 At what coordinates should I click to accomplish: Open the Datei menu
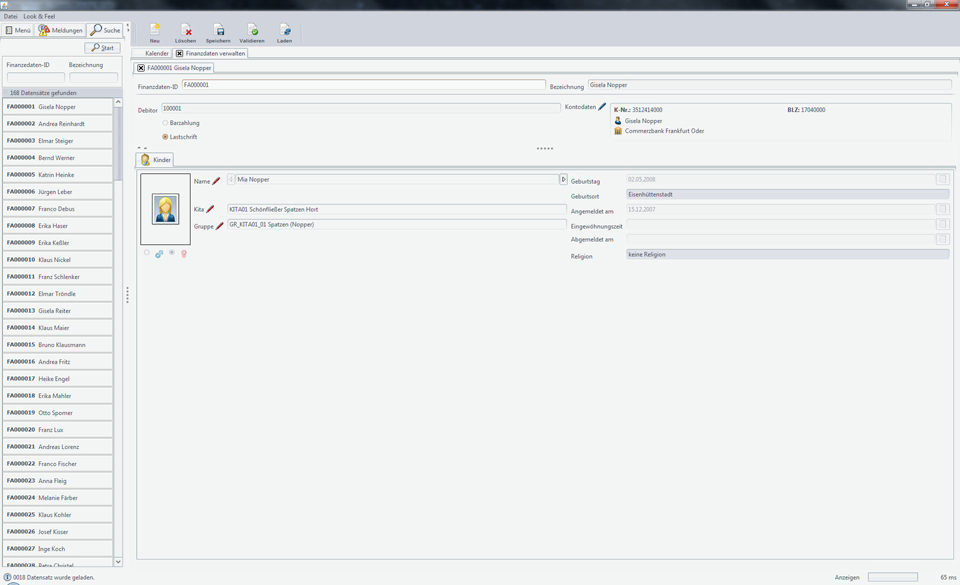[x=10, y=17]
